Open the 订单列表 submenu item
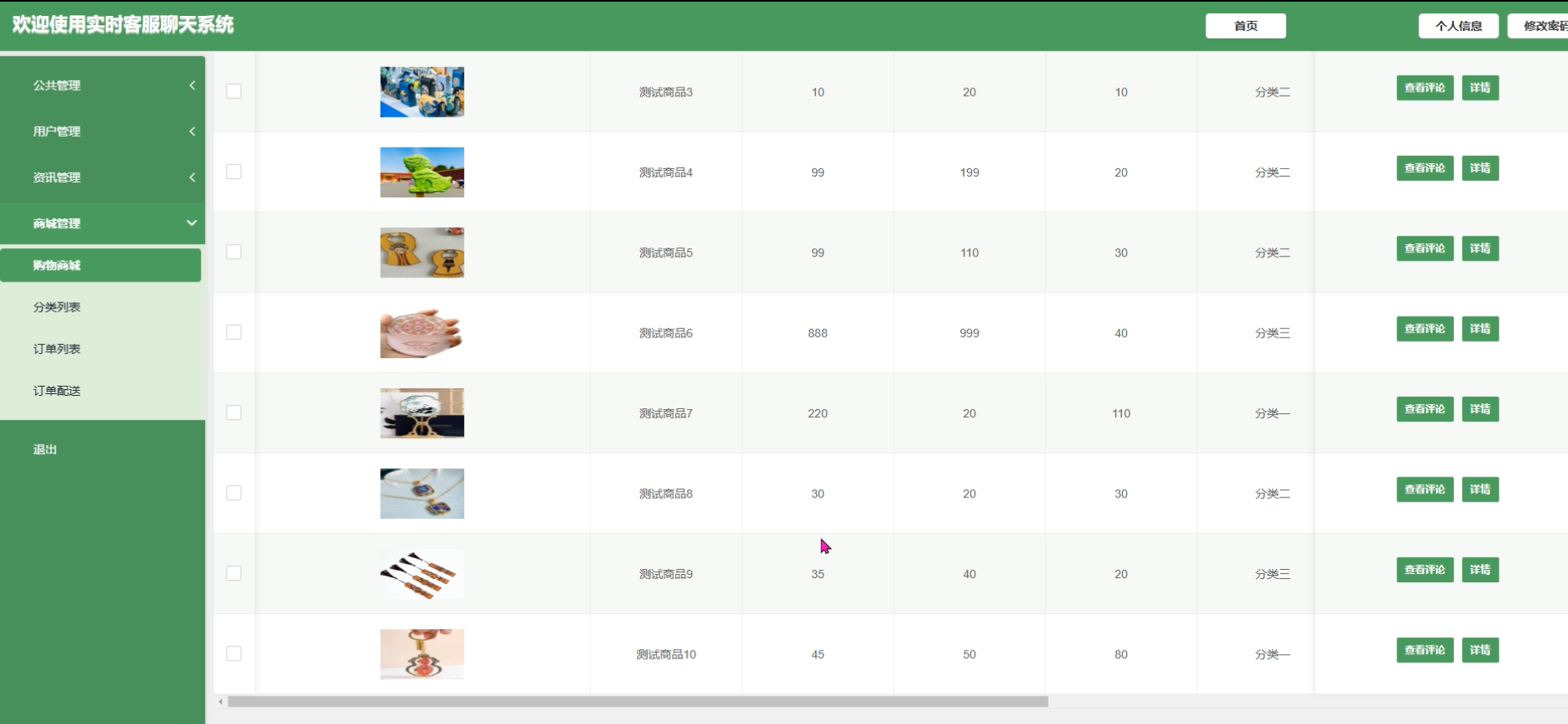Viewport: 1568px width, 724px height. 101,348
